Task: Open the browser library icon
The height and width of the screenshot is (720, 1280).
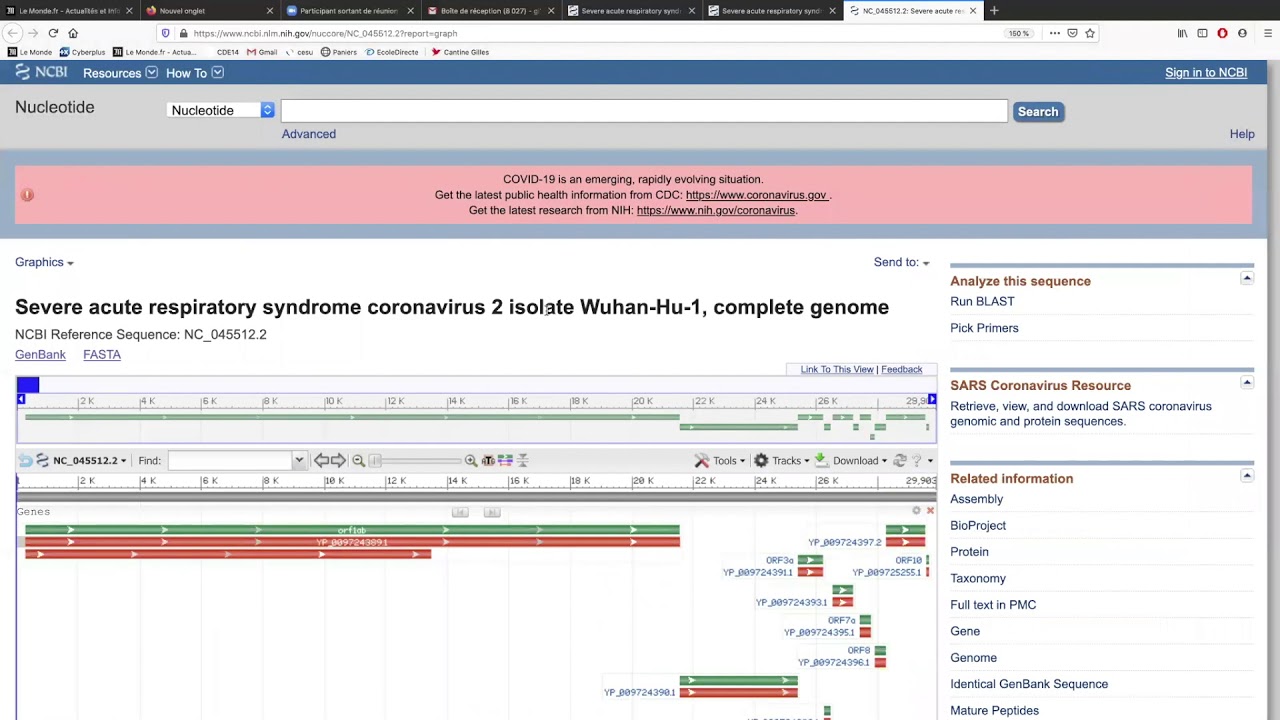Action: point(1182,33)
